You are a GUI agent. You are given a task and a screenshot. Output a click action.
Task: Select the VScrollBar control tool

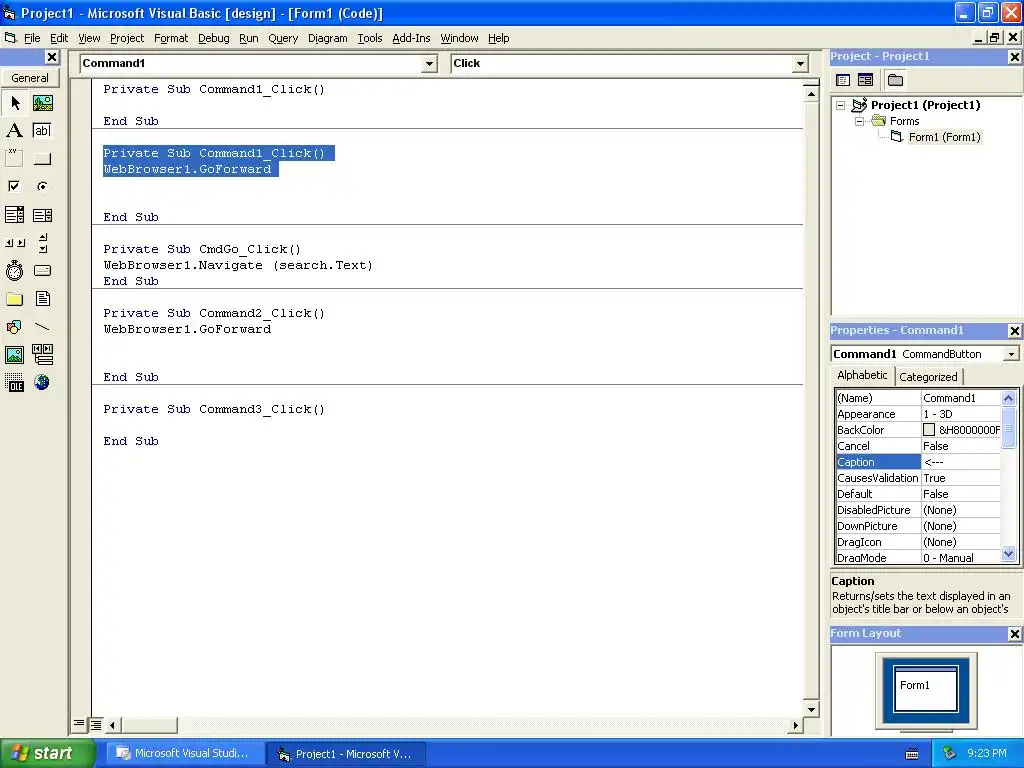42,243
